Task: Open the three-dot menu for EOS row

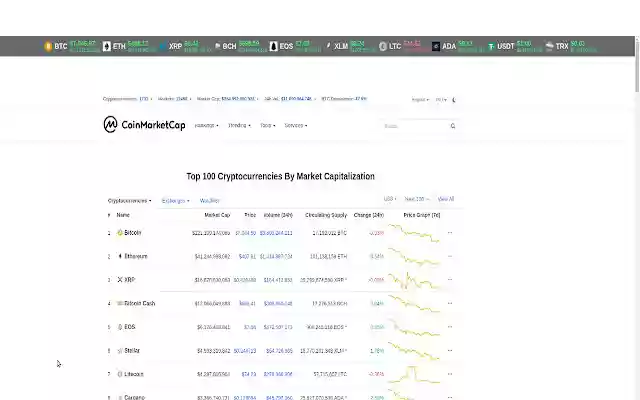Action: (450, 327)
